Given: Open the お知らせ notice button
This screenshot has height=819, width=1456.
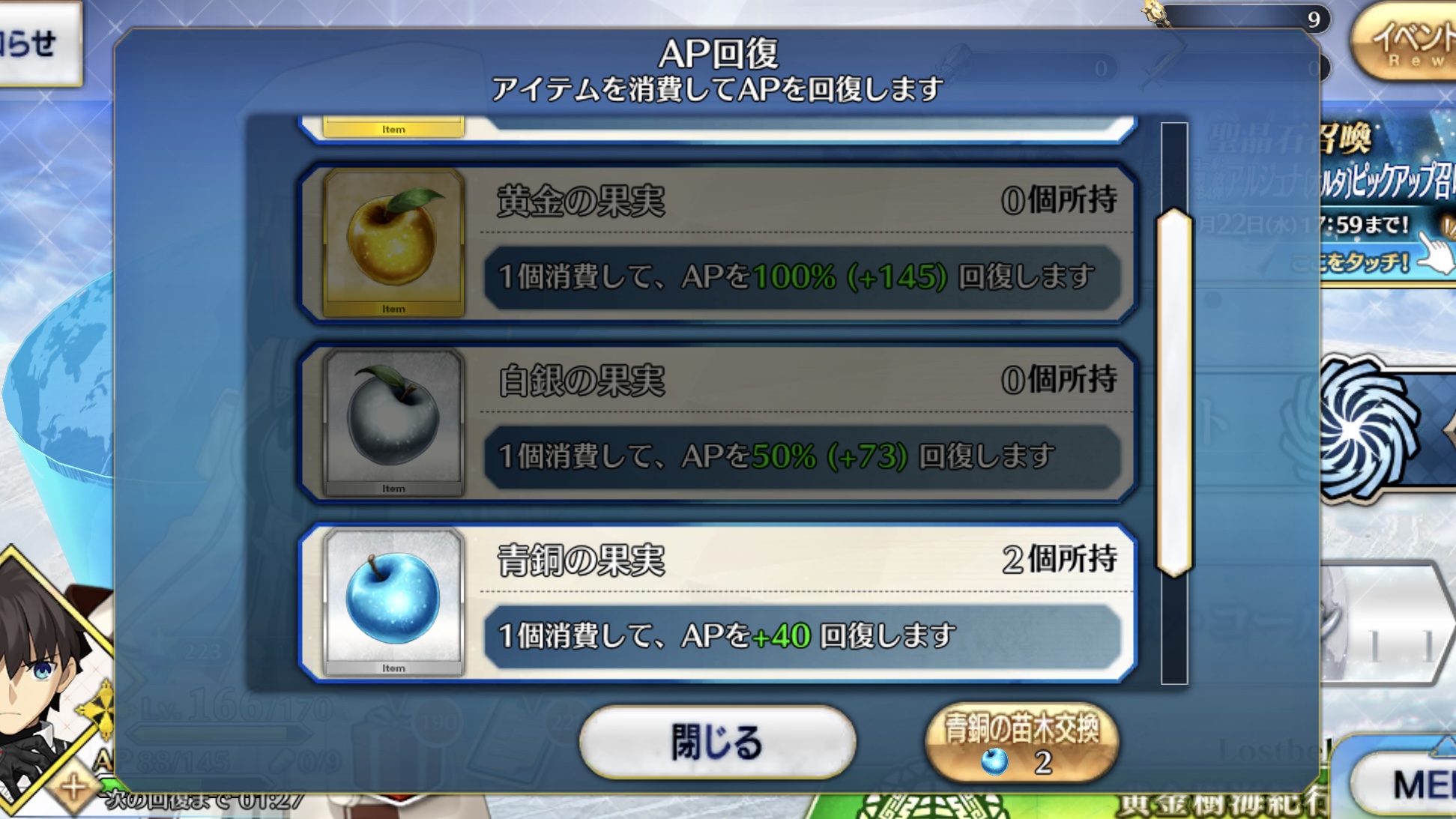Looking at the screenshot, I should tap(37, 43).
